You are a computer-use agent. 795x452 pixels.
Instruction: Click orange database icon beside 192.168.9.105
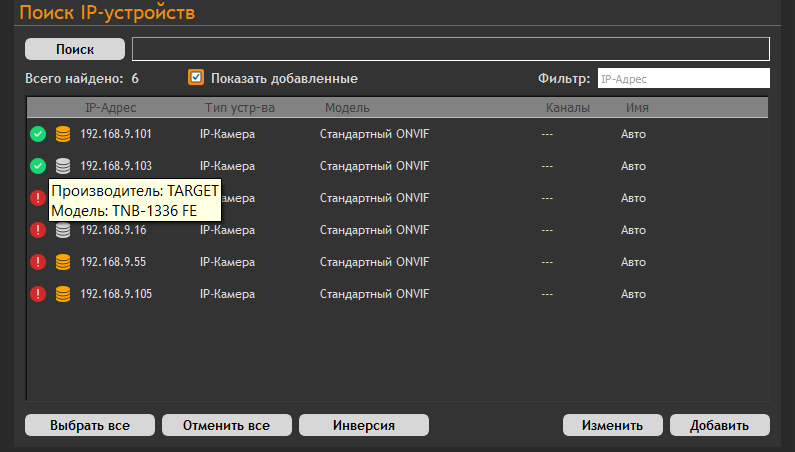(x=63, y=294)
